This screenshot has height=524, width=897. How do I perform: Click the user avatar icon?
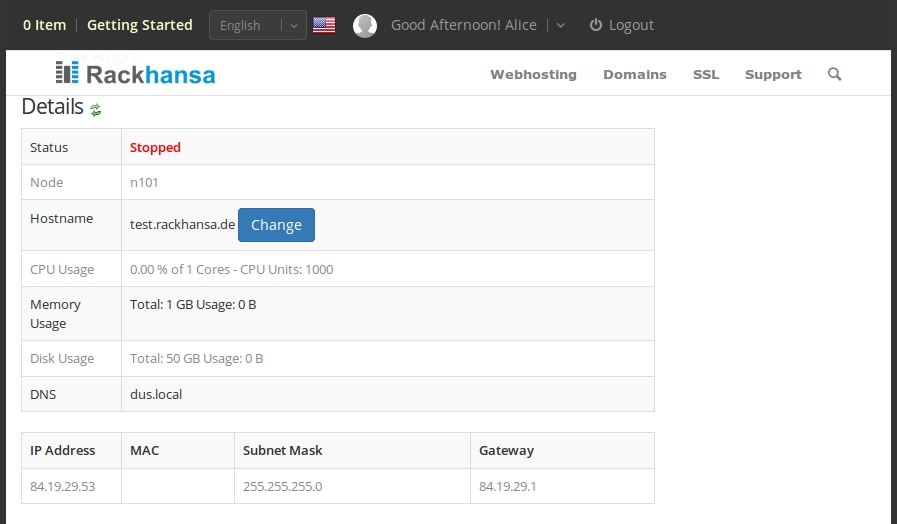coord(365,25)
